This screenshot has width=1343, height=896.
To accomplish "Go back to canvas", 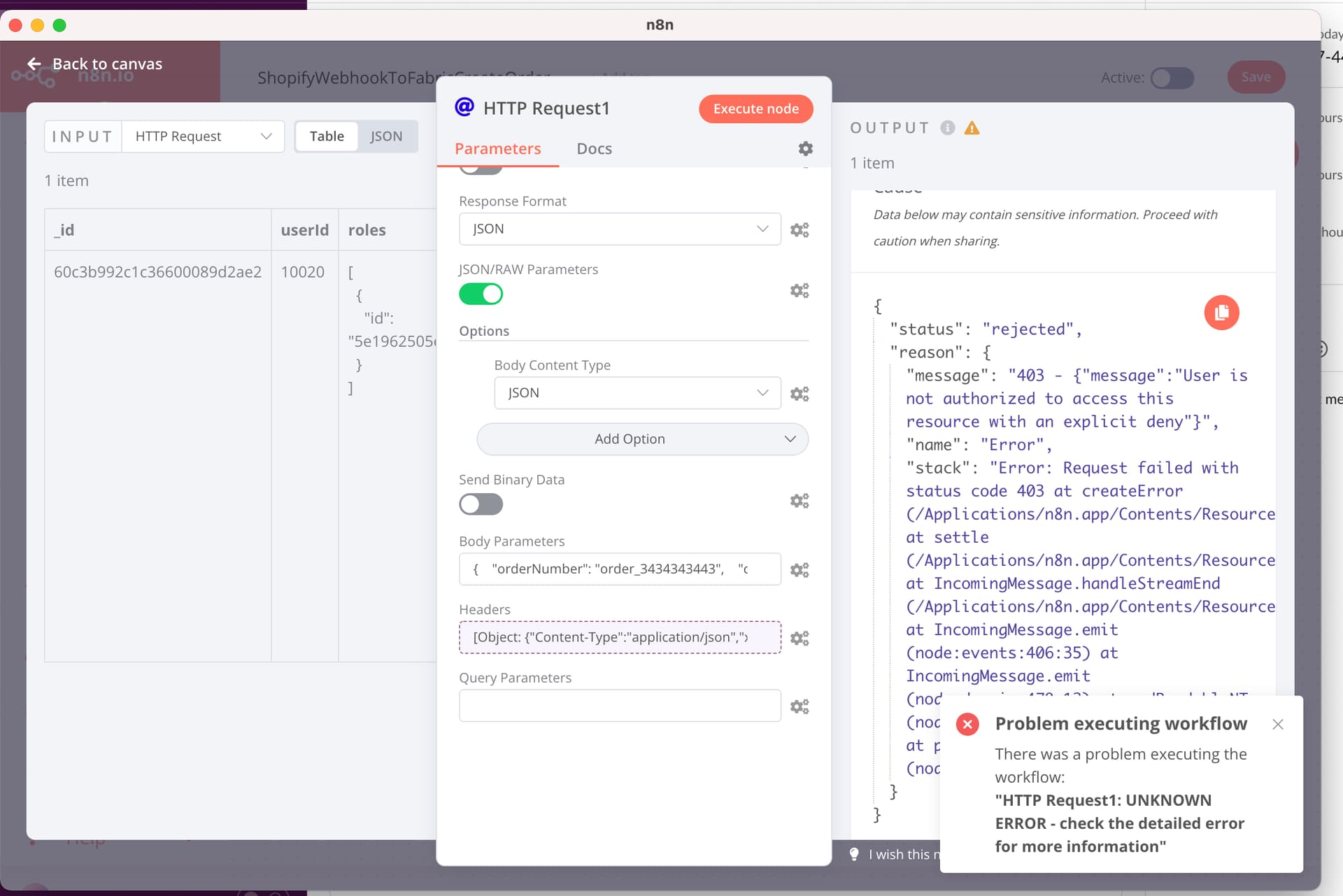I will click(94, 64).
